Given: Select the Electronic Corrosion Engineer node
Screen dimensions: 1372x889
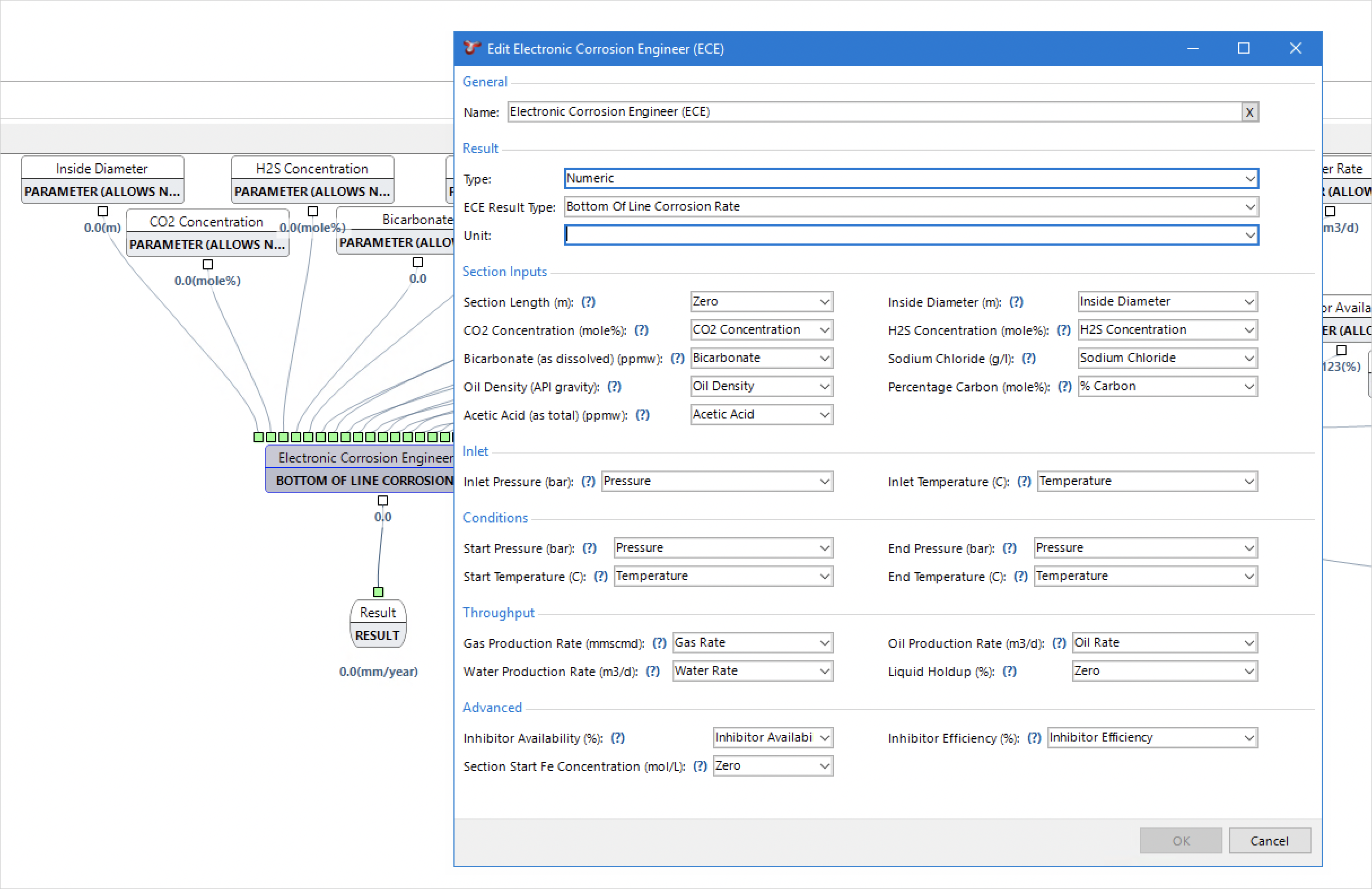Looking at the screenshot, I should tap(360, 469).
